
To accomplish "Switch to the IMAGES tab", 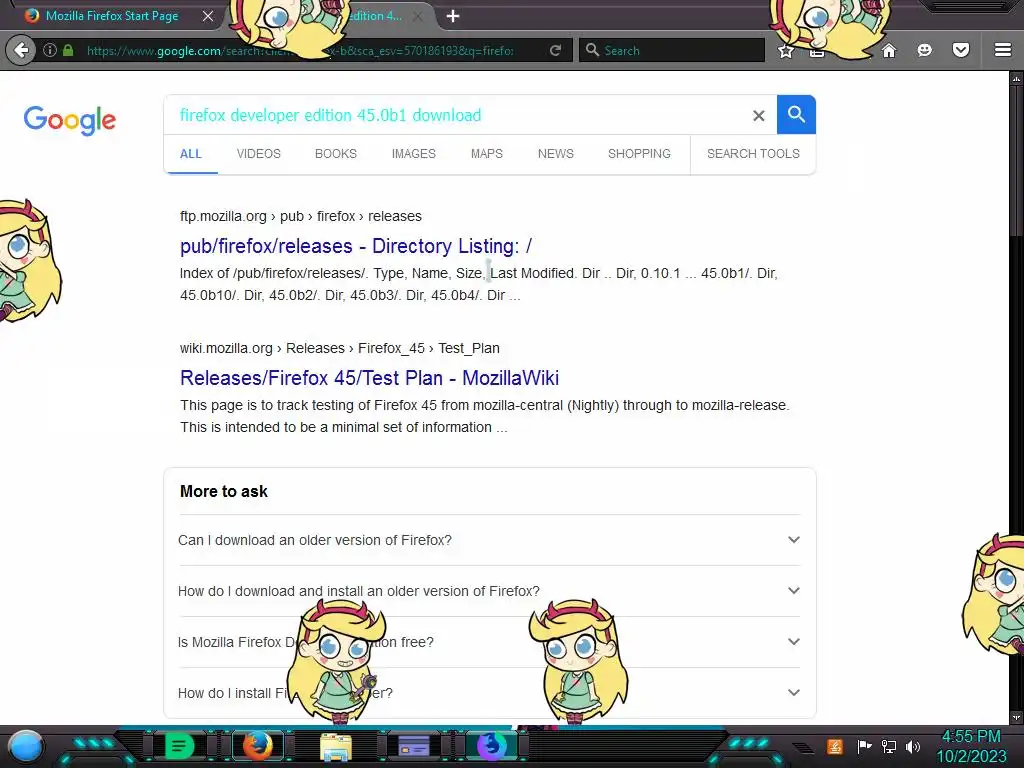I will [x=413, y=154].
